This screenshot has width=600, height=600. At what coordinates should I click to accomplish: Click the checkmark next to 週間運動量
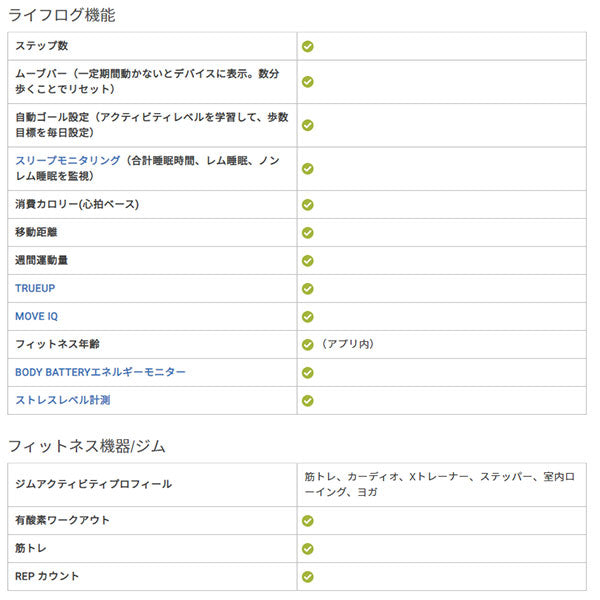pos(308,260)
